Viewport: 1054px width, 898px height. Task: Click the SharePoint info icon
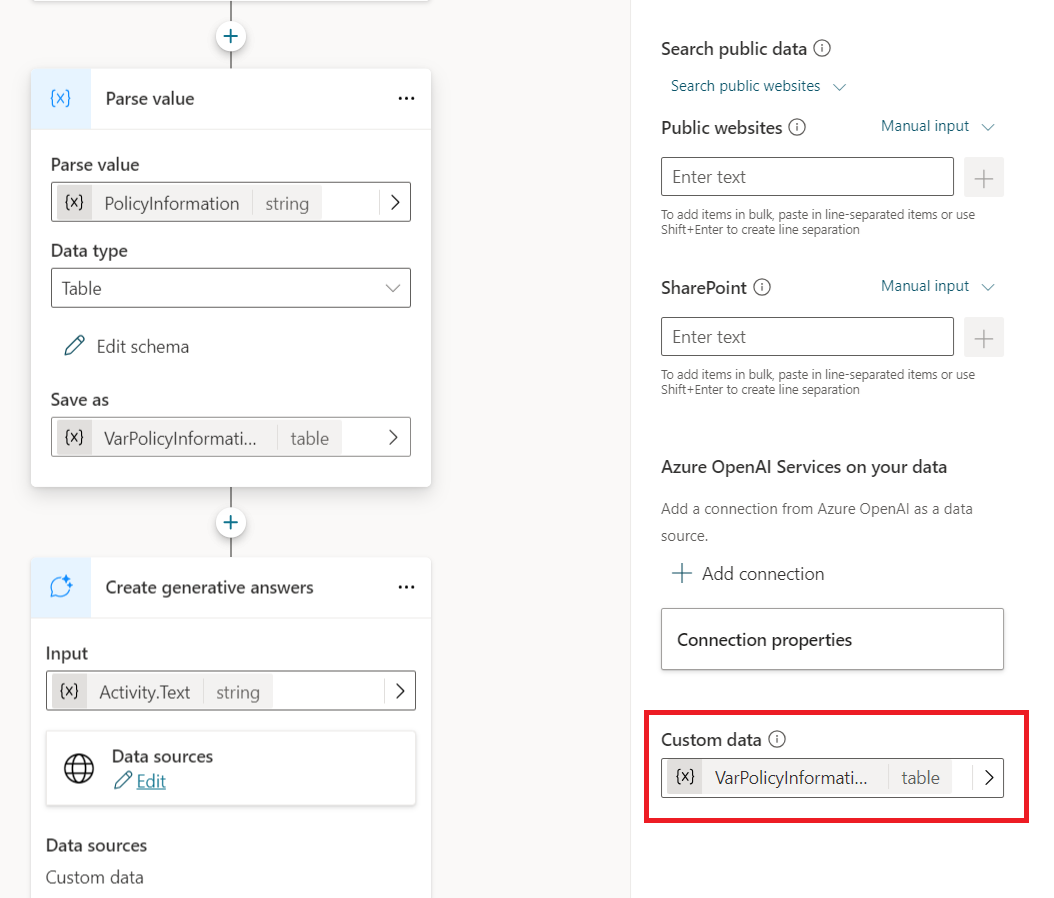click(762, 288)
